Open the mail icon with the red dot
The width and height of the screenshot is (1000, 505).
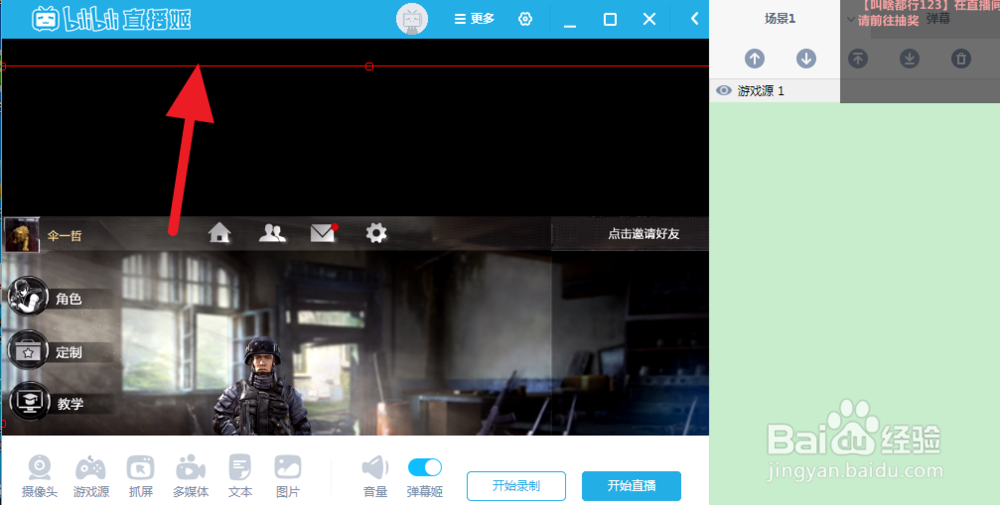[x=323, y=233]
